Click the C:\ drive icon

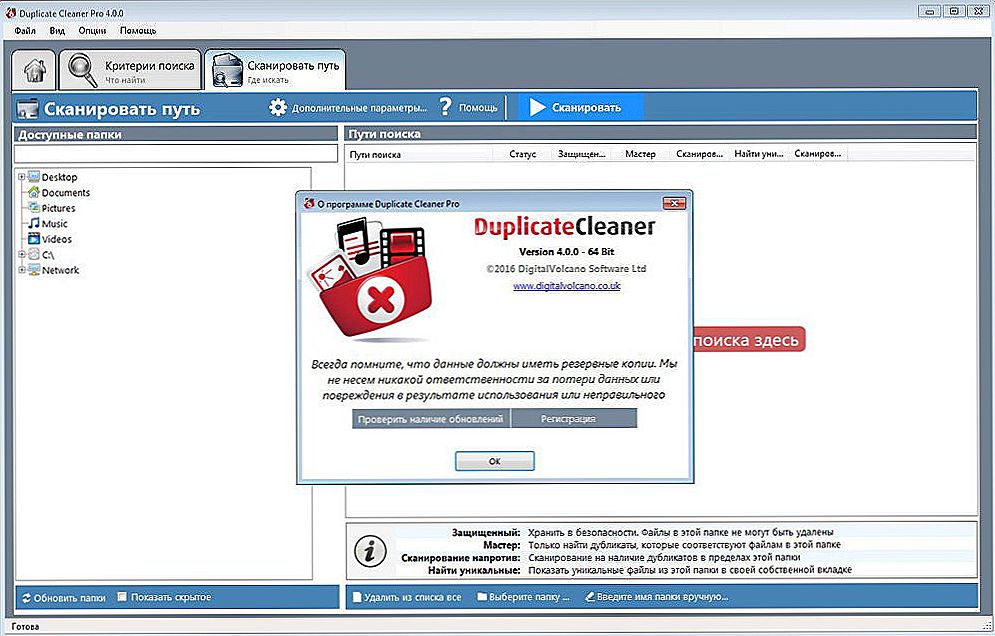click(34, 255)
